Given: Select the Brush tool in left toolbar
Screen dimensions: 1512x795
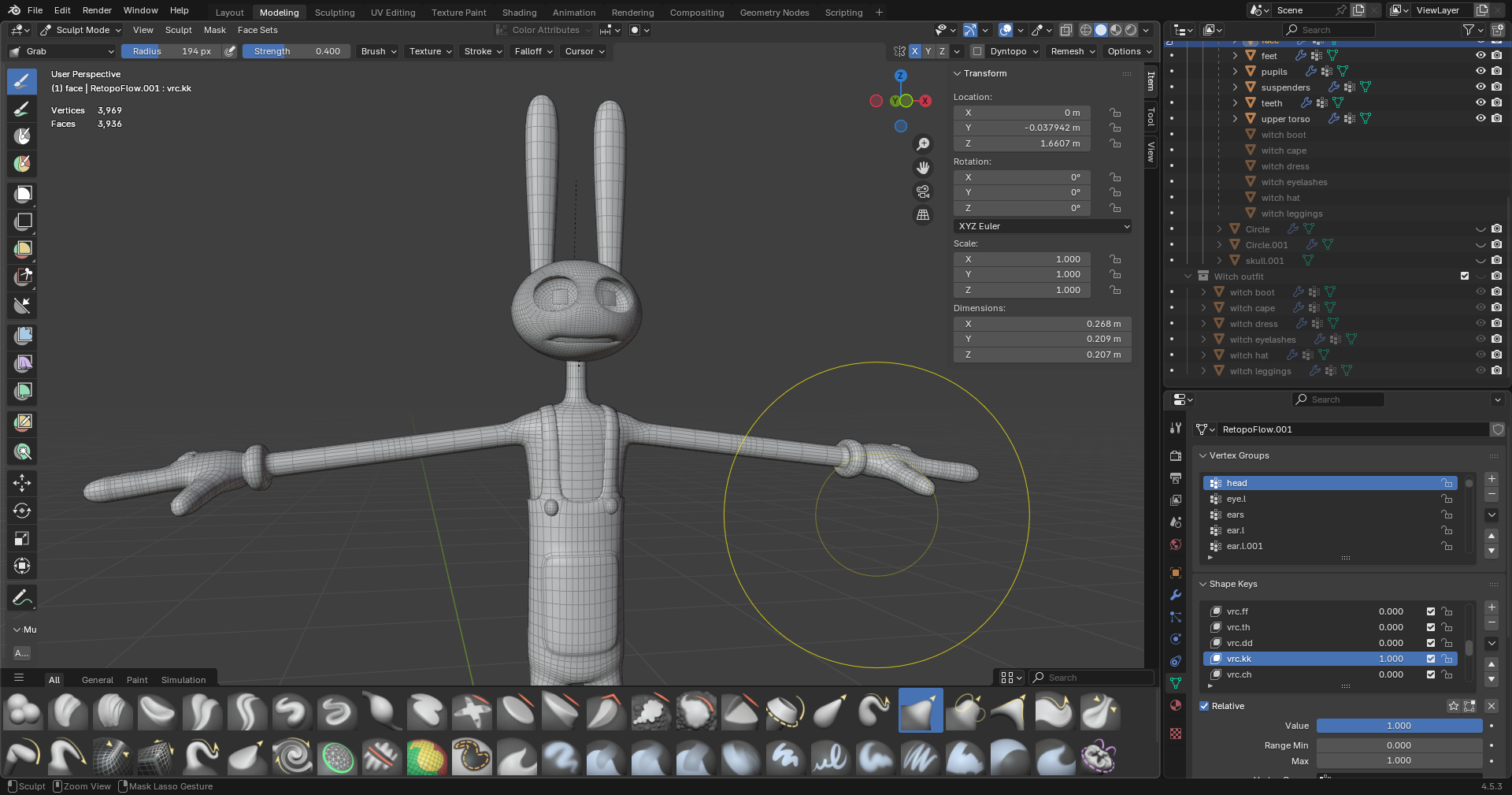Looking at the screenshot, I should tap(22, 80).
